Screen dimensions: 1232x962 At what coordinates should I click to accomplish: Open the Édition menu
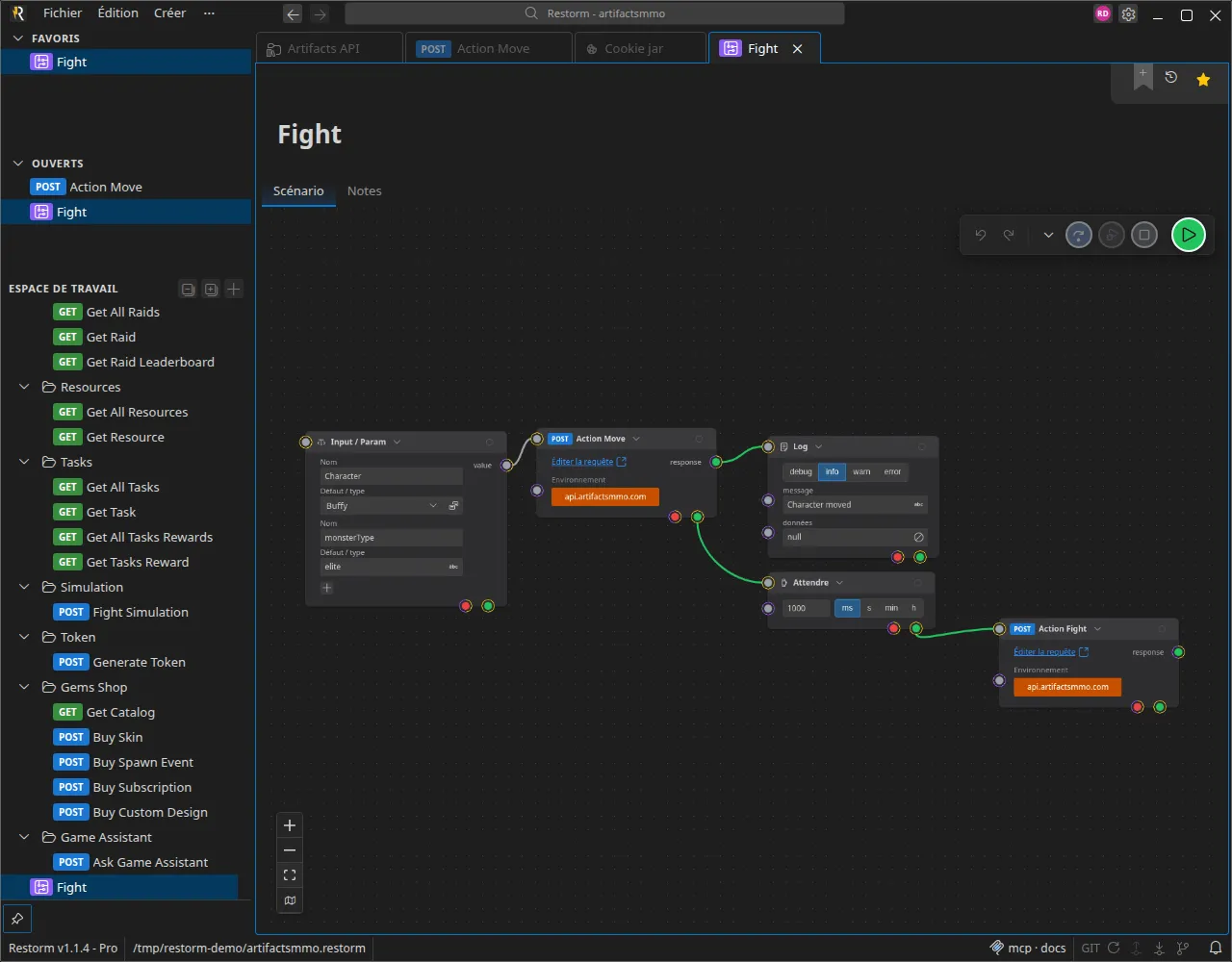tap(118, 13)
